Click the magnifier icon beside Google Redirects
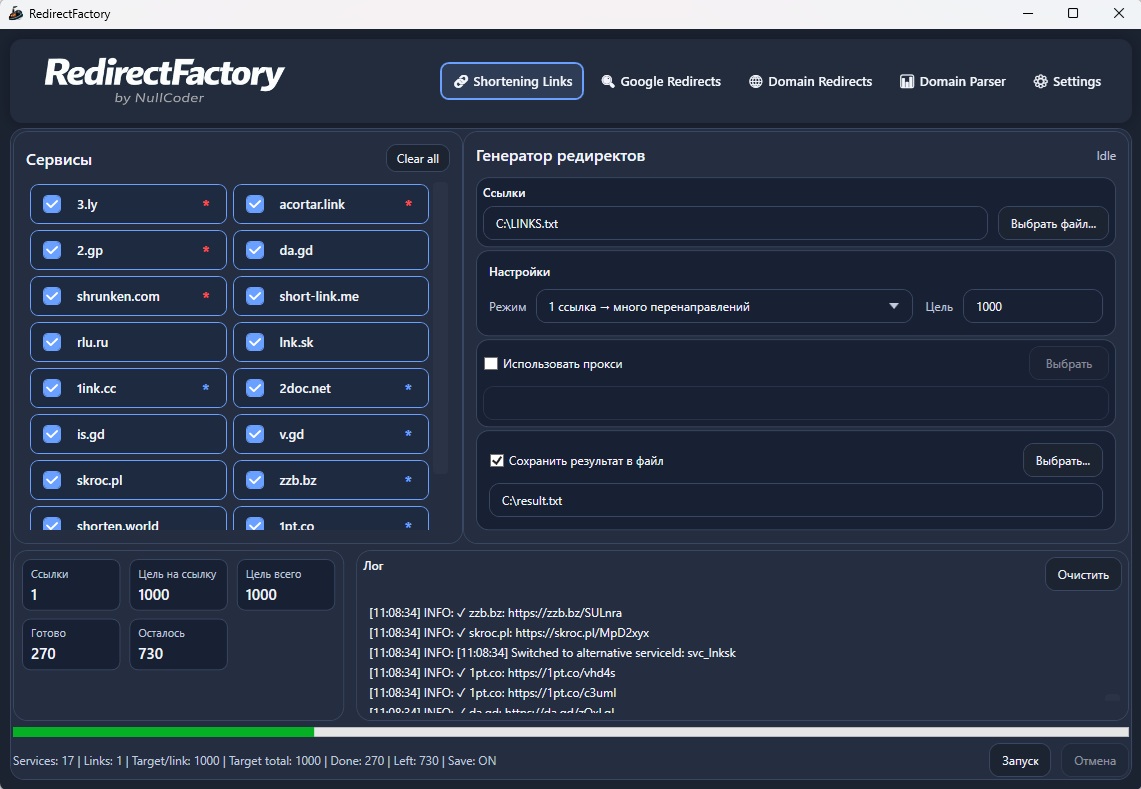The image size is (1141, 789). tap(608, 82)
